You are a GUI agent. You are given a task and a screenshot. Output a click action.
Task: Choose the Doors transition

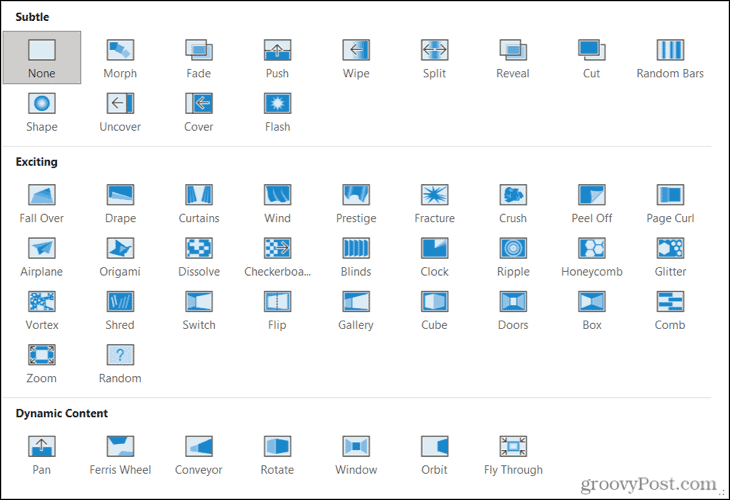pos(513,310)
